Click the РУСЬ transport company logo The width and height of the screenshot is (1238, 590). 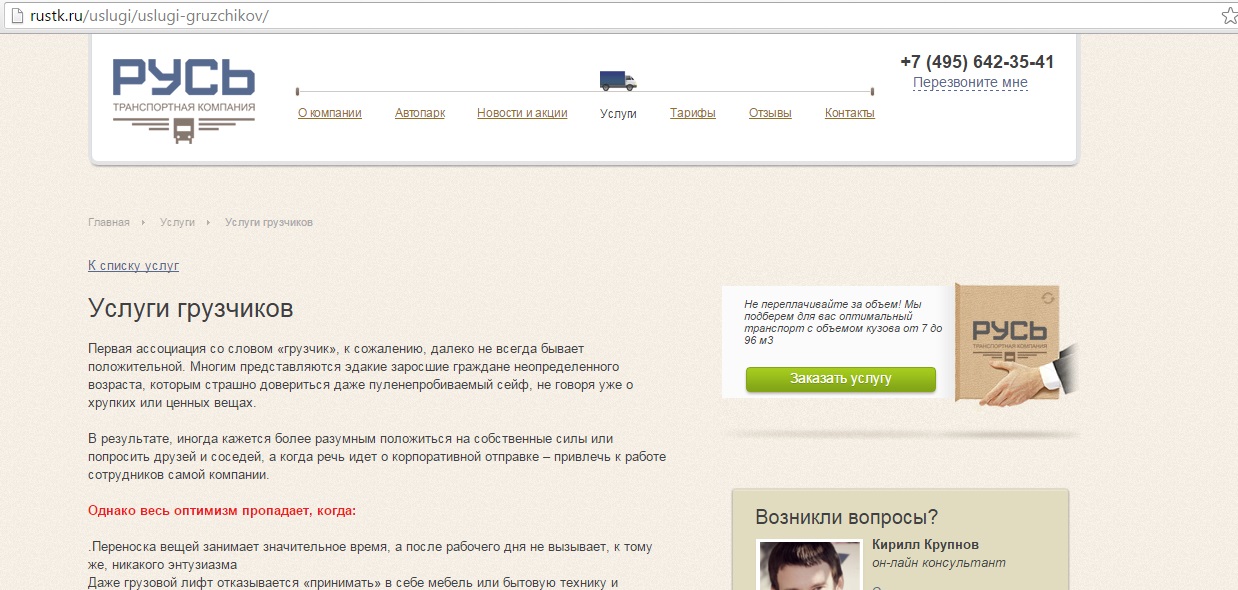point(184,102)
